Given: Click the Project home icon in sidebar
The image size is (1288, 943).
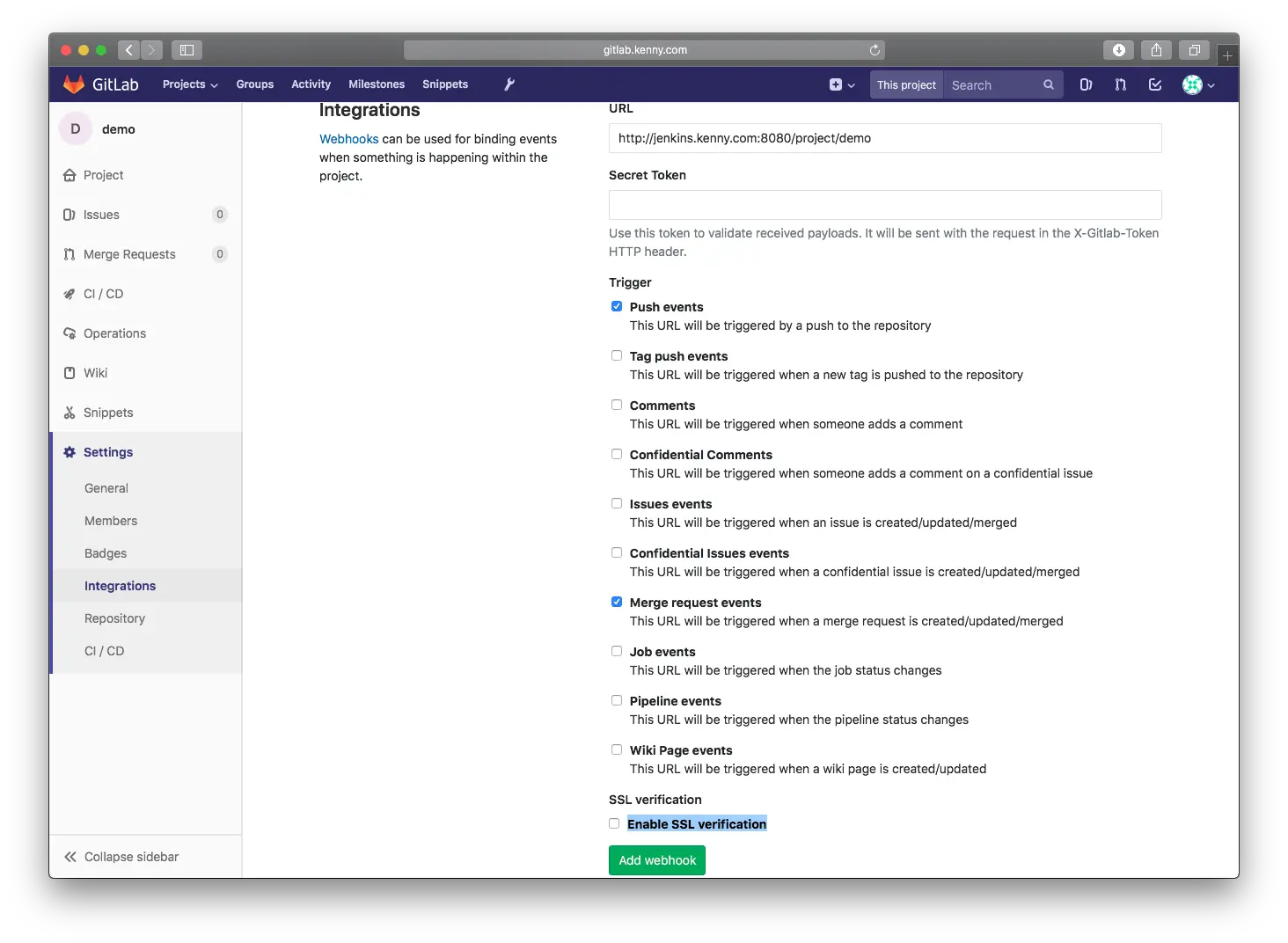Looking at the screenshot, I should pyautogui.click(x=70, y=175).
